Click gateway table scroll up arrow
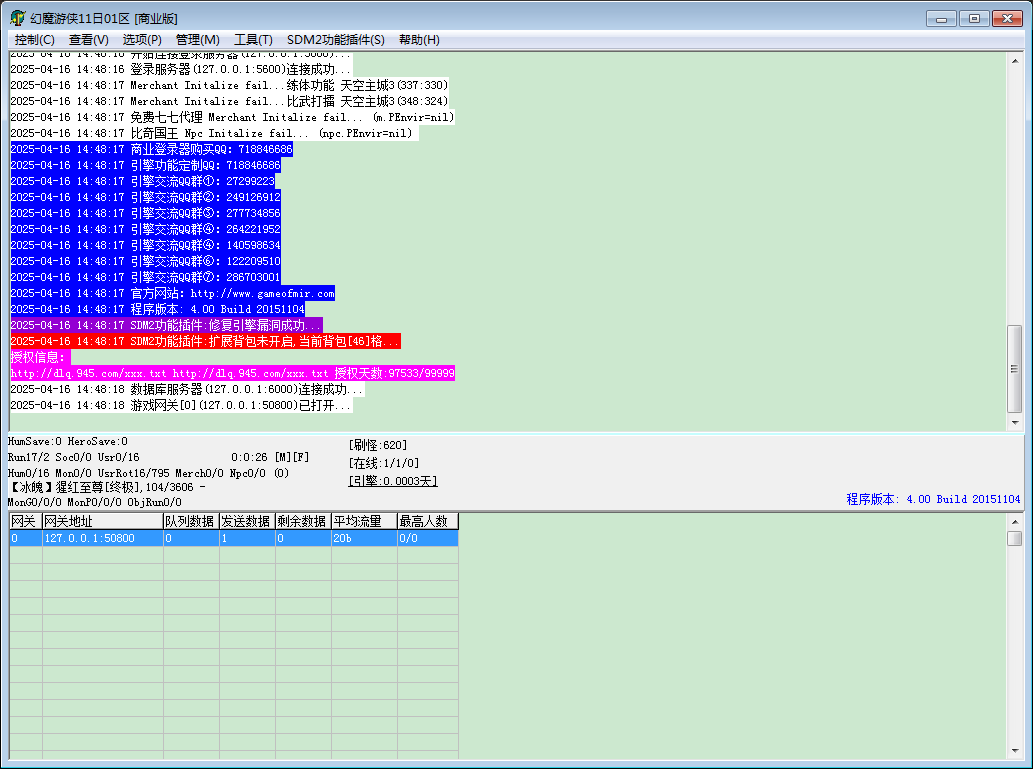This screenshot has height=769, width=1033. (x=1015, y=522)
